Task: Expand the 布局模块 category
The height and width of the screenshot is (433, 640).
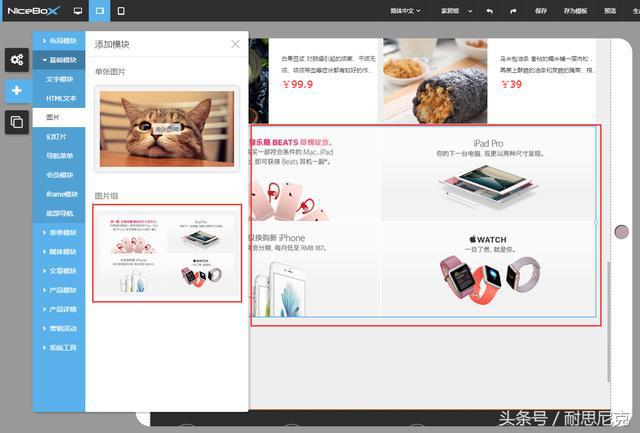Action: pos(59,41)
